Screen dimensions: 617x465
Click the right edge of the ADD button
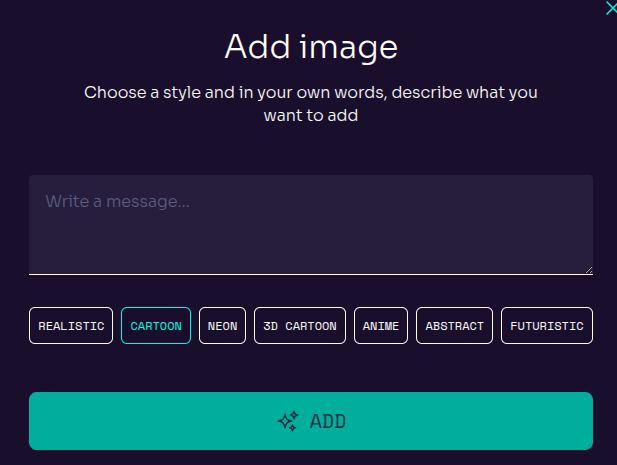click(x=585, y=421)
